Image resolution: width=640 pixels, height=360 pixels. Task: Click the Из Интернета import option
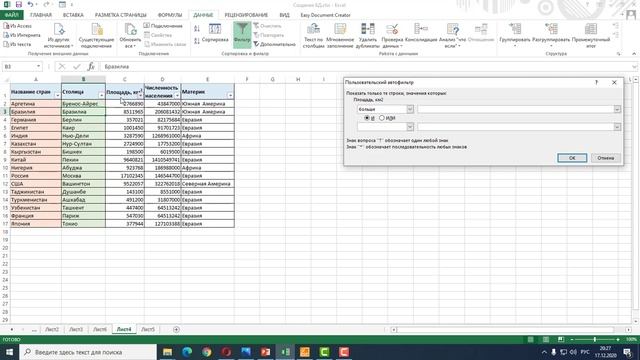[22, 35]
